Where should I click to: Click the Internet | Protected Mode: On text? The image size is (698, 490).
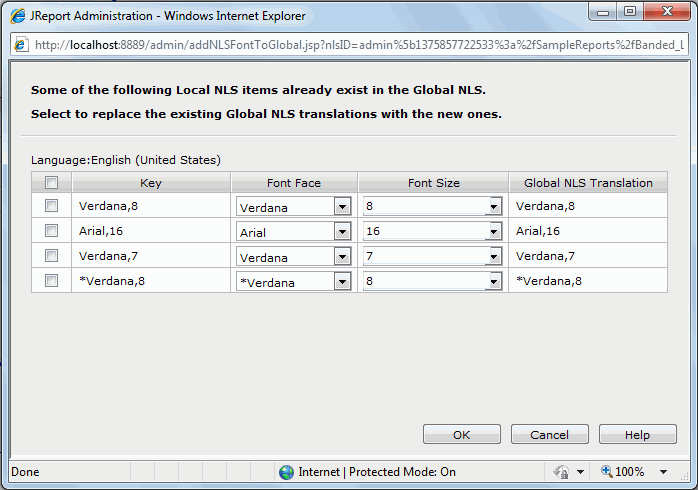tap(377, 472)
